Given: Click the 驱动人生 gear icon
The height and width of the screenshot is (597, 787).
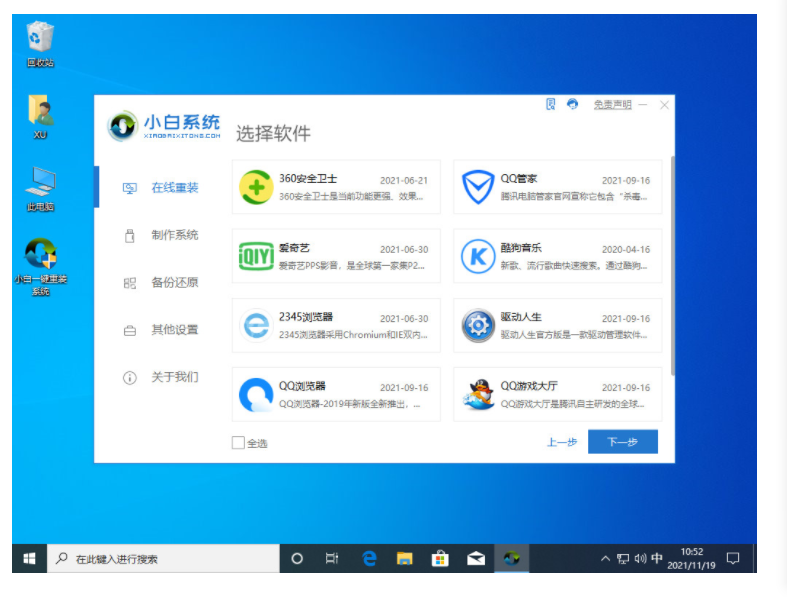Looking at the screenshot, I should point(478,326).
